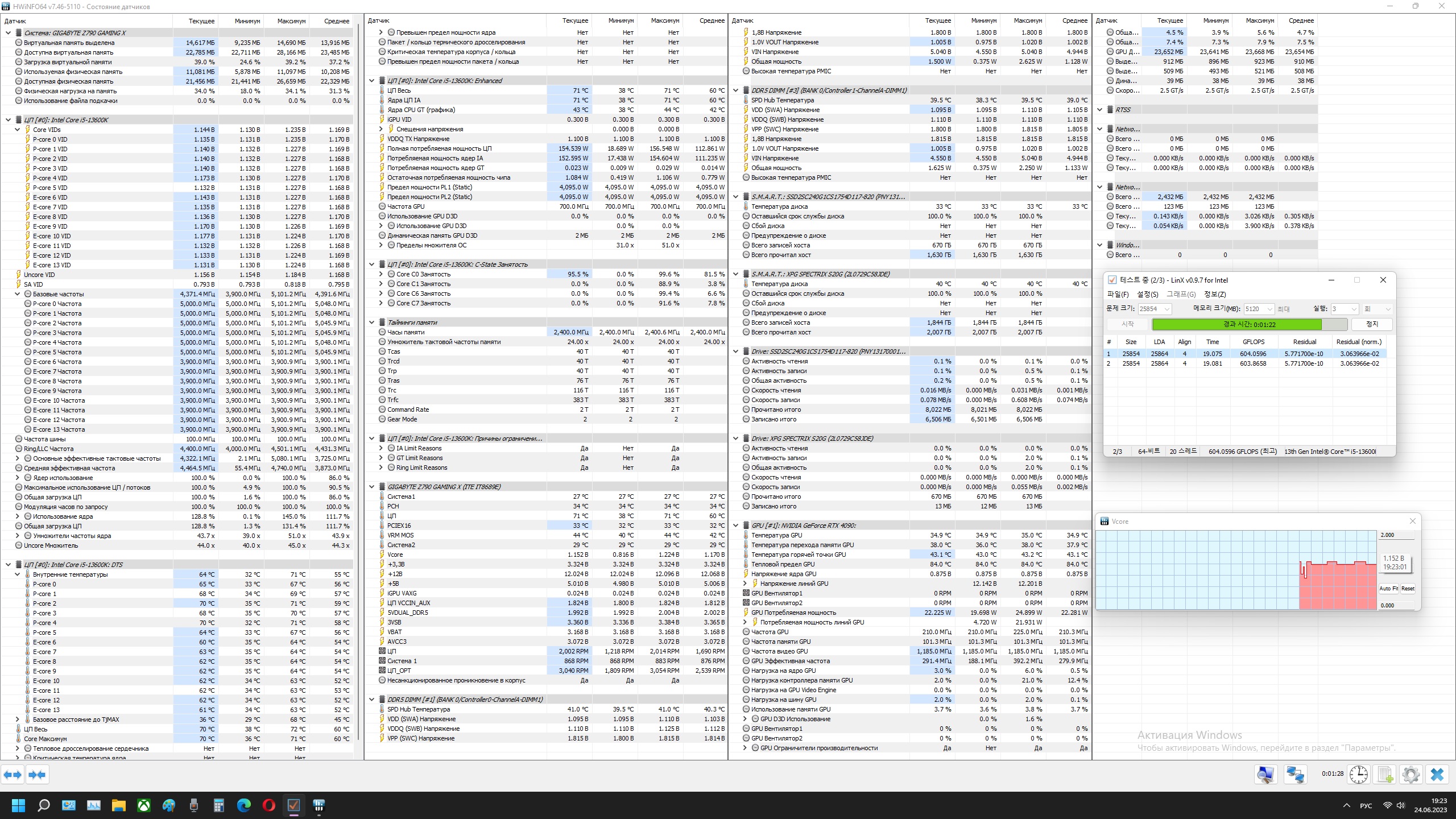Collapse the GPU RTX 4090 sensor group
1456x819 pixels.
(736, 526)
